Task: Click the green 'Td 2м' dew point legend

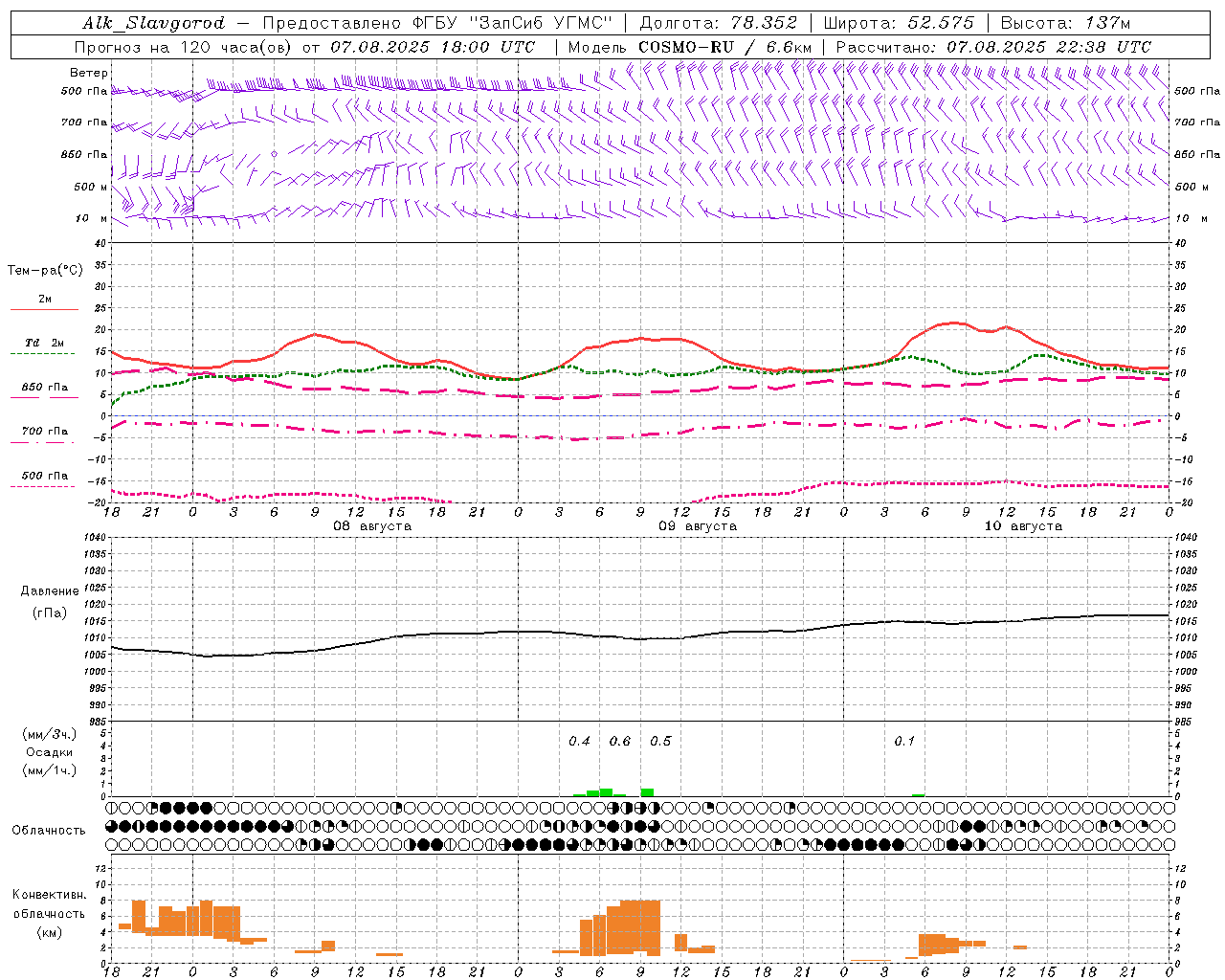Action: click(x=44, y=347)
